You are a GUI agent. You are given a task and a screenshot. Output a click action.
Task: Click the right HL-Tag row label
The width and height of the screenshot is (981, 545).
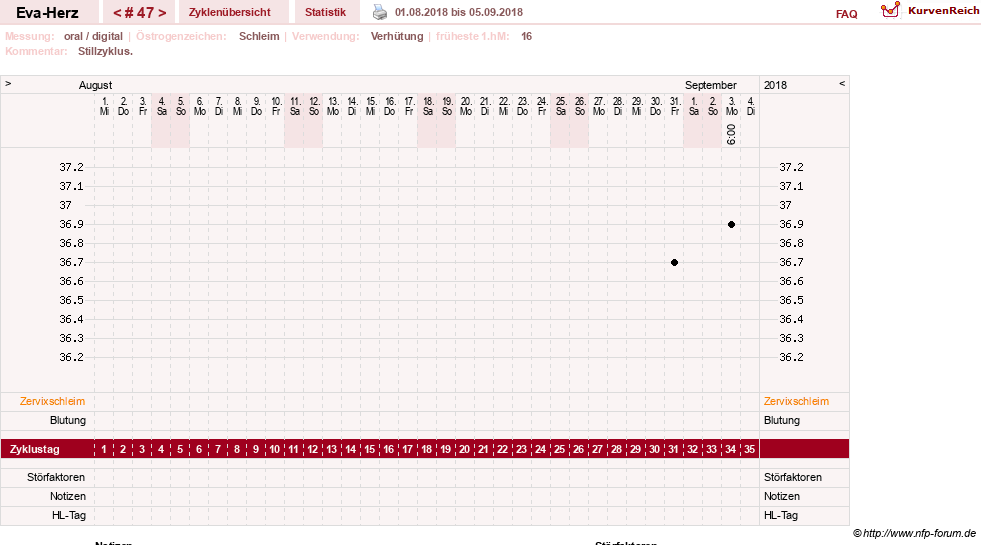[x=781, y=515]
